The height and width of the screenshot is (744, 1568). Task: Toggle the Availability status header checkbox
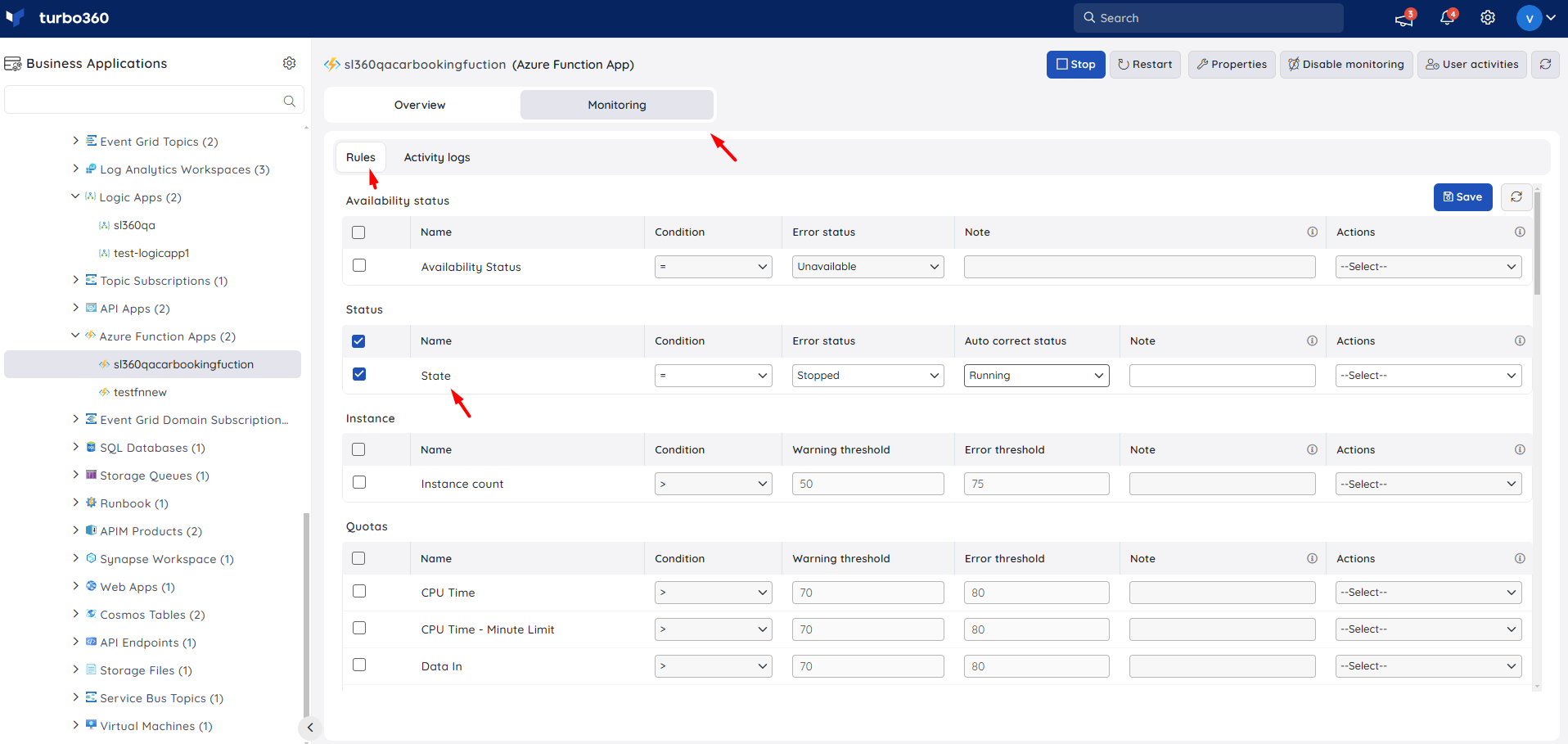(x=358, y=232)
